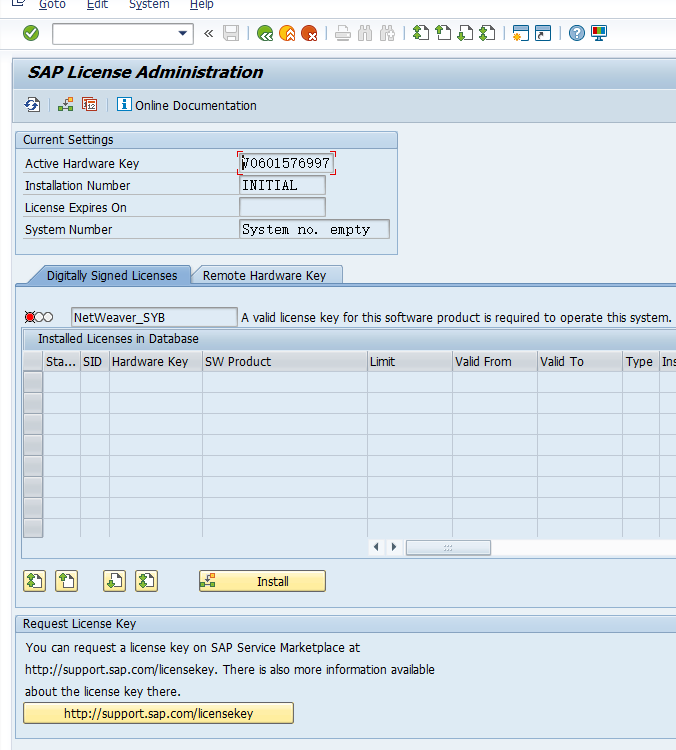This screenshot has height=750, width=676.
Task: Switch to Digitally Signed Licenses tab
Action: point(112,276)
